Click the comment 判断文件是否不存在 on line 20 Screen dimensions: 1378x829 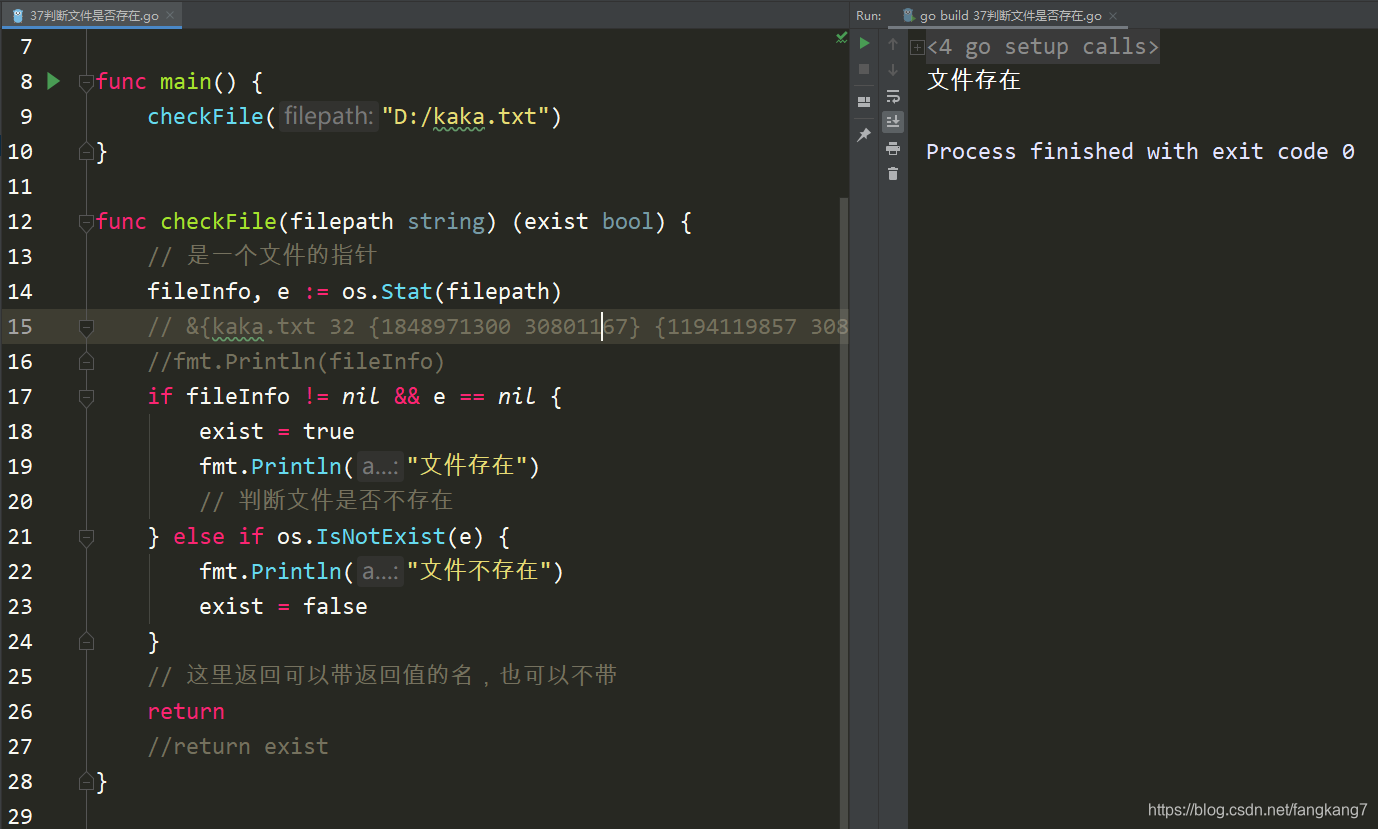click(326, 502)
